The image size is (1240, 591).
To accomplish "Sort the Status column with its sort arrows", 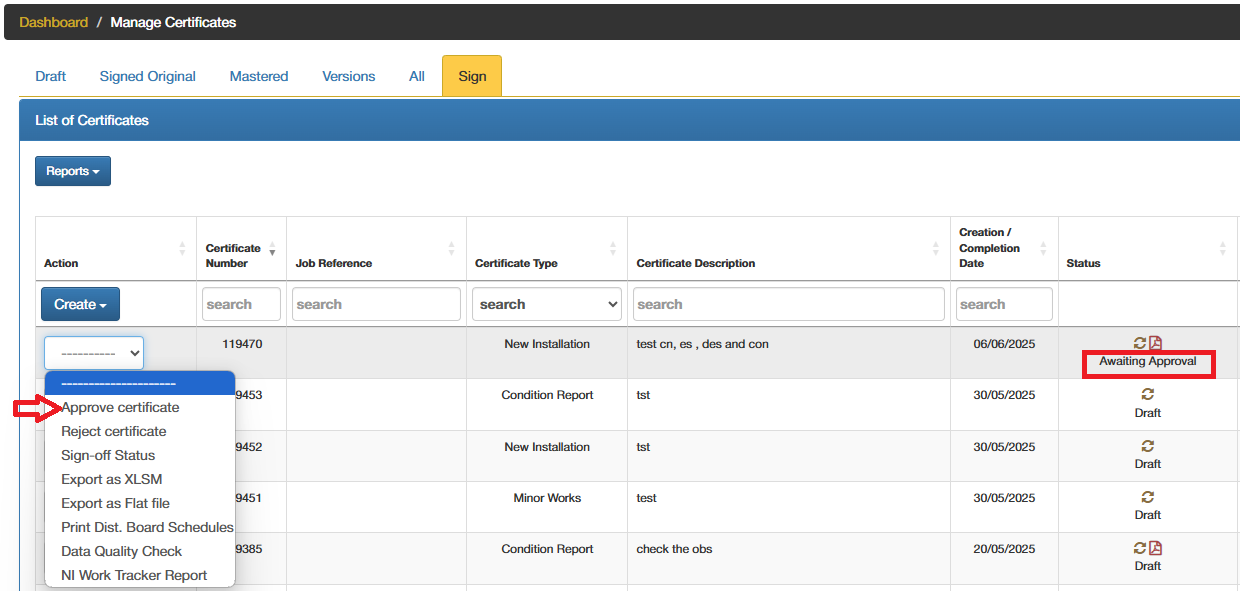I will (x=1222, y=247).
